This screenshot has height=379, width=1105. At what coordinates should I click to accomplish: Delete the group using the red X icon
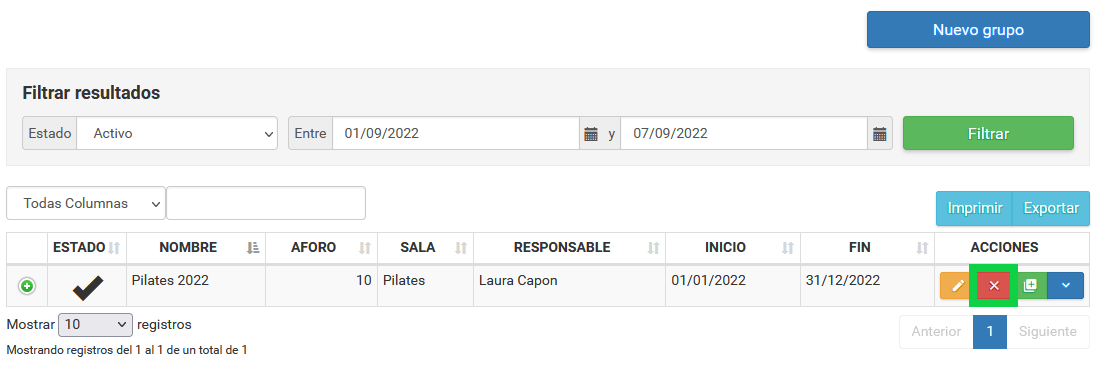(x=994, y=286)
